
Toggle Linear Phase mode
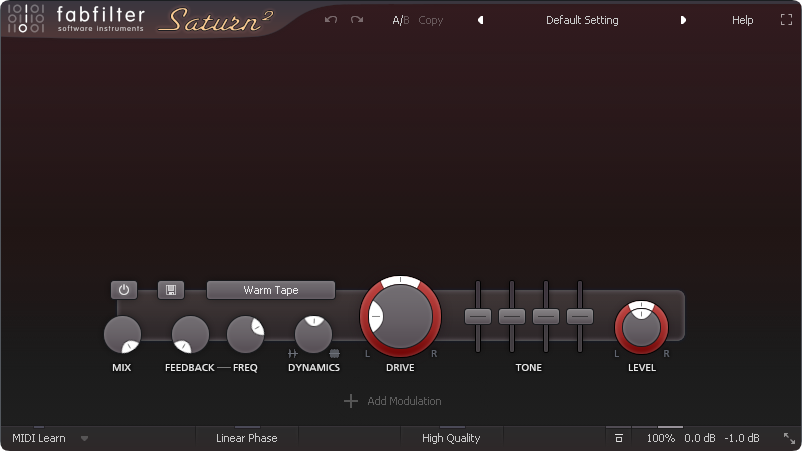coord(247,438)
